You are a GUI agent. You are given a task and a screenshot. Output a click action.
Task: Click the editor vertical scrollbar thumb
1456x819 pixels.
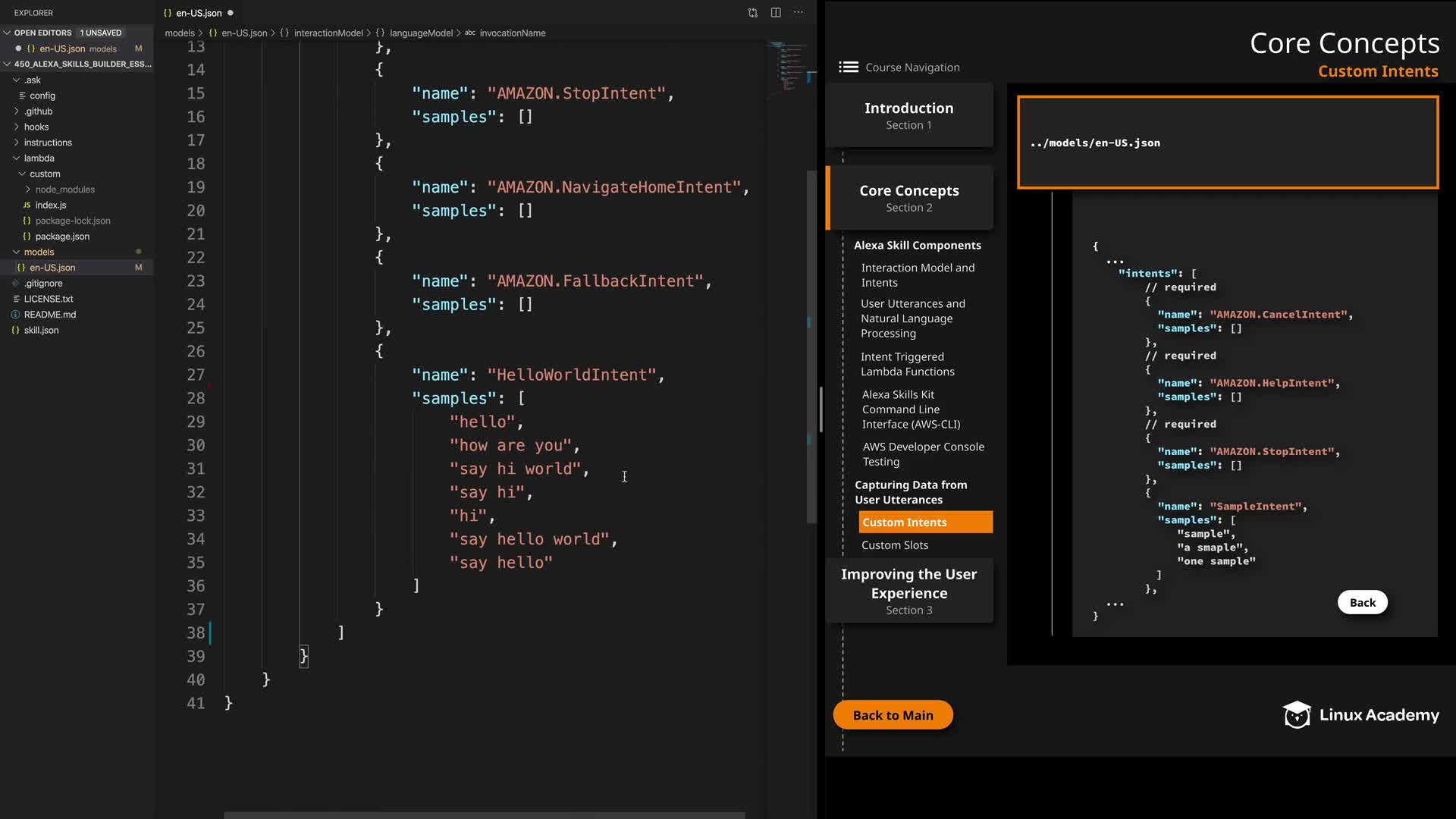tap(811, 345)
